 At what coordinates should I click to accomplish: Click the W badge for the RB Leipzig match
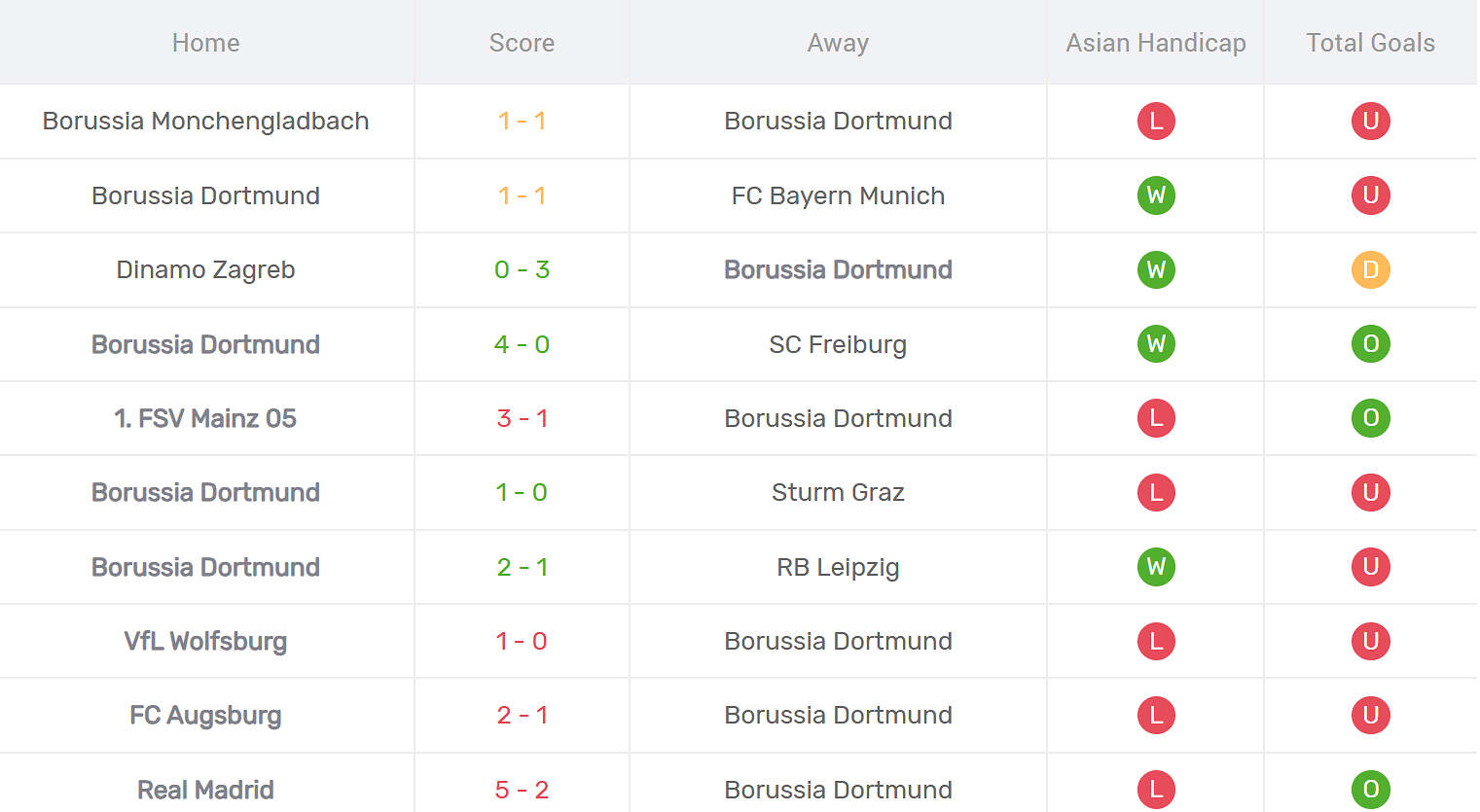point(1155,567)
